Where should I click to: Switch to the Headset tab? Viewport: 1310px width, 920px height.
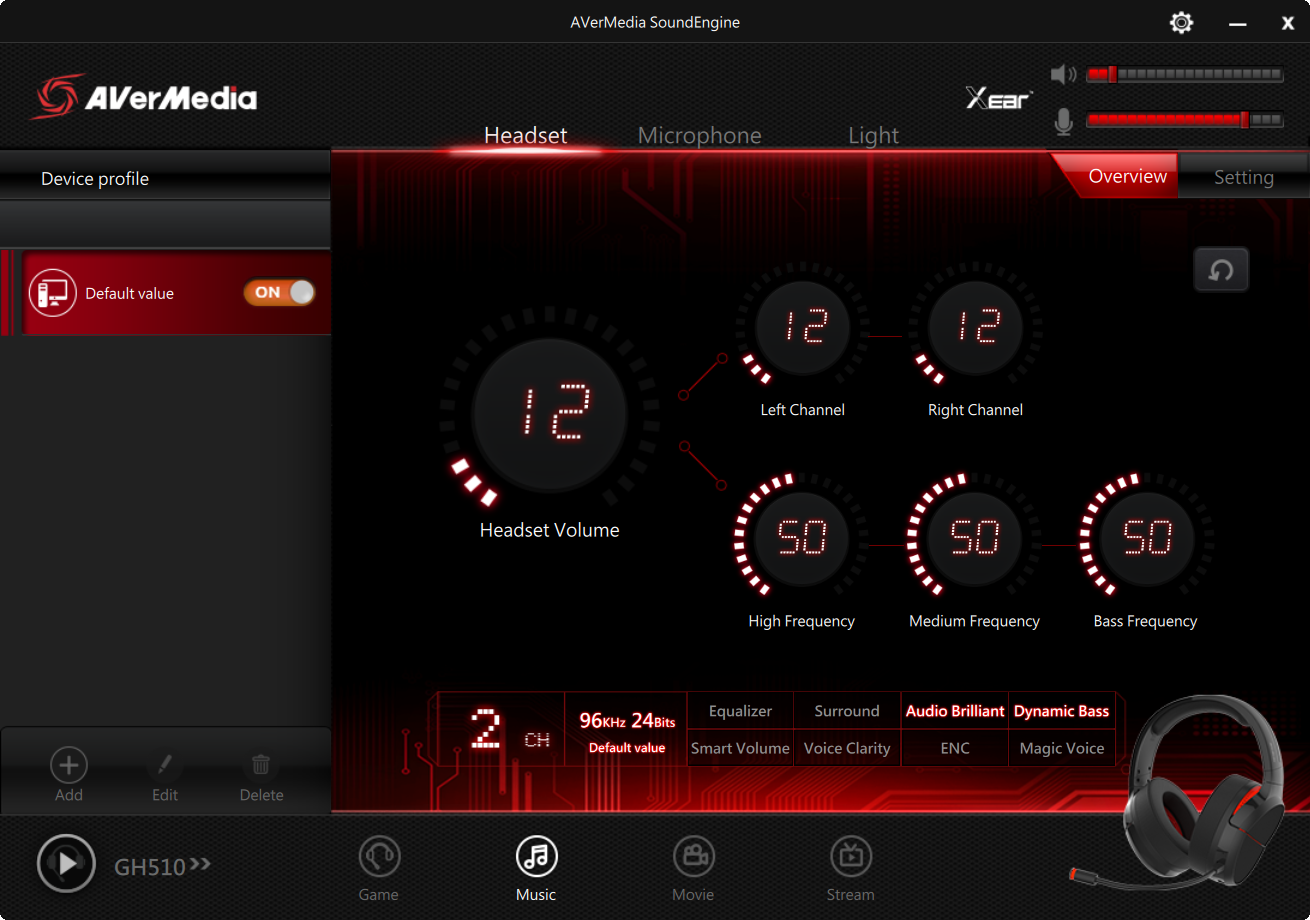pyautogui.click(x=526, y=135)
